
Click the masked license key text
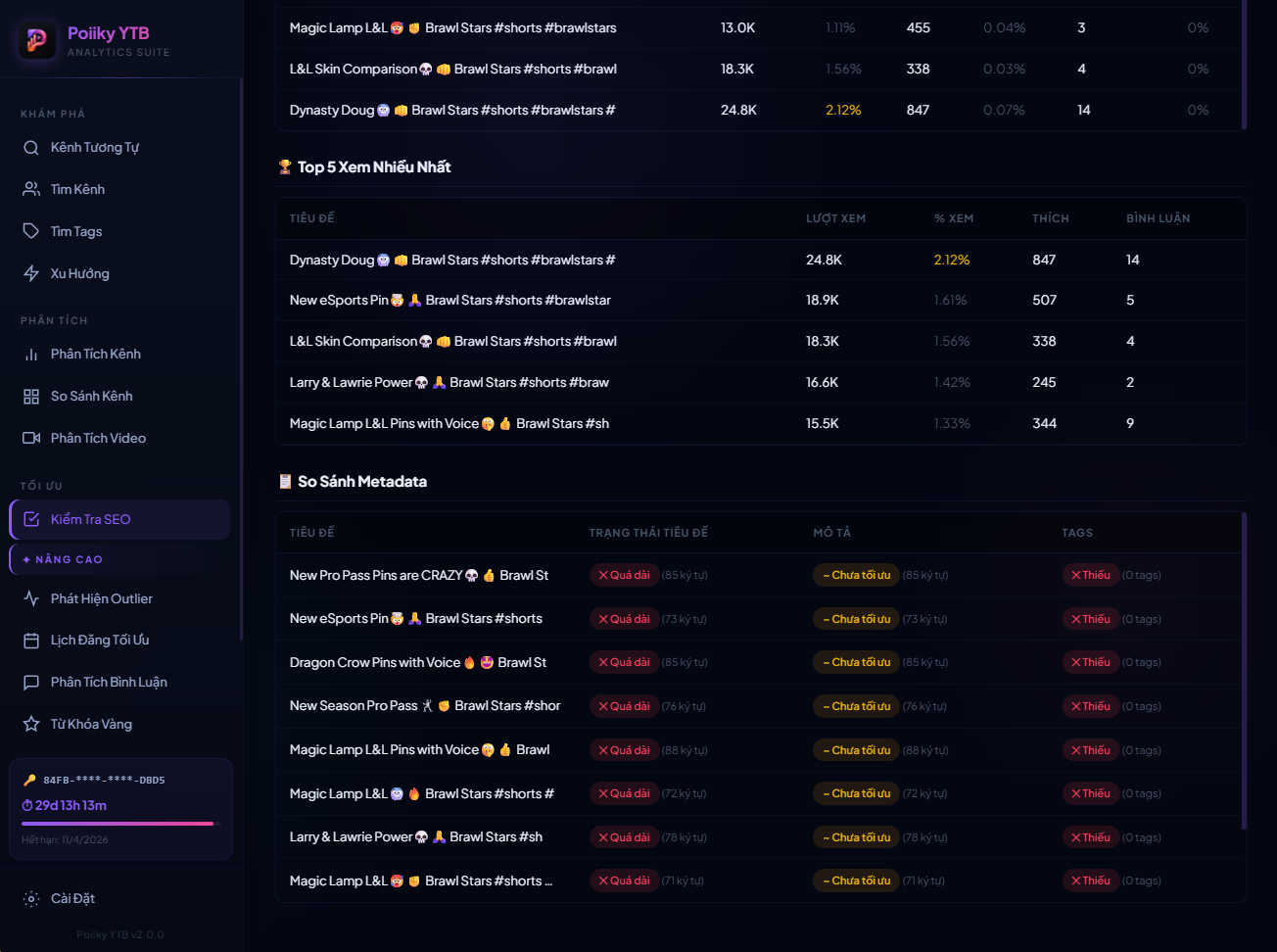pos(104,781)
